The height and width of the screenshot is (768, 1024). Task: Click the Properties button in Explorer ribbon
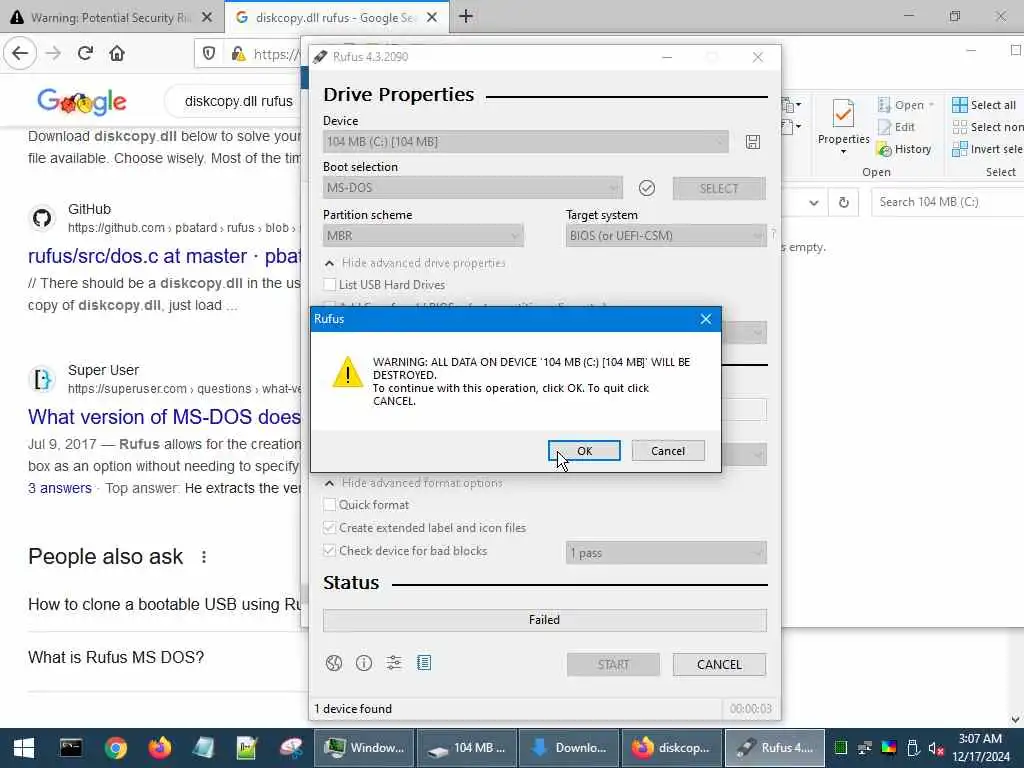point(843,127)
